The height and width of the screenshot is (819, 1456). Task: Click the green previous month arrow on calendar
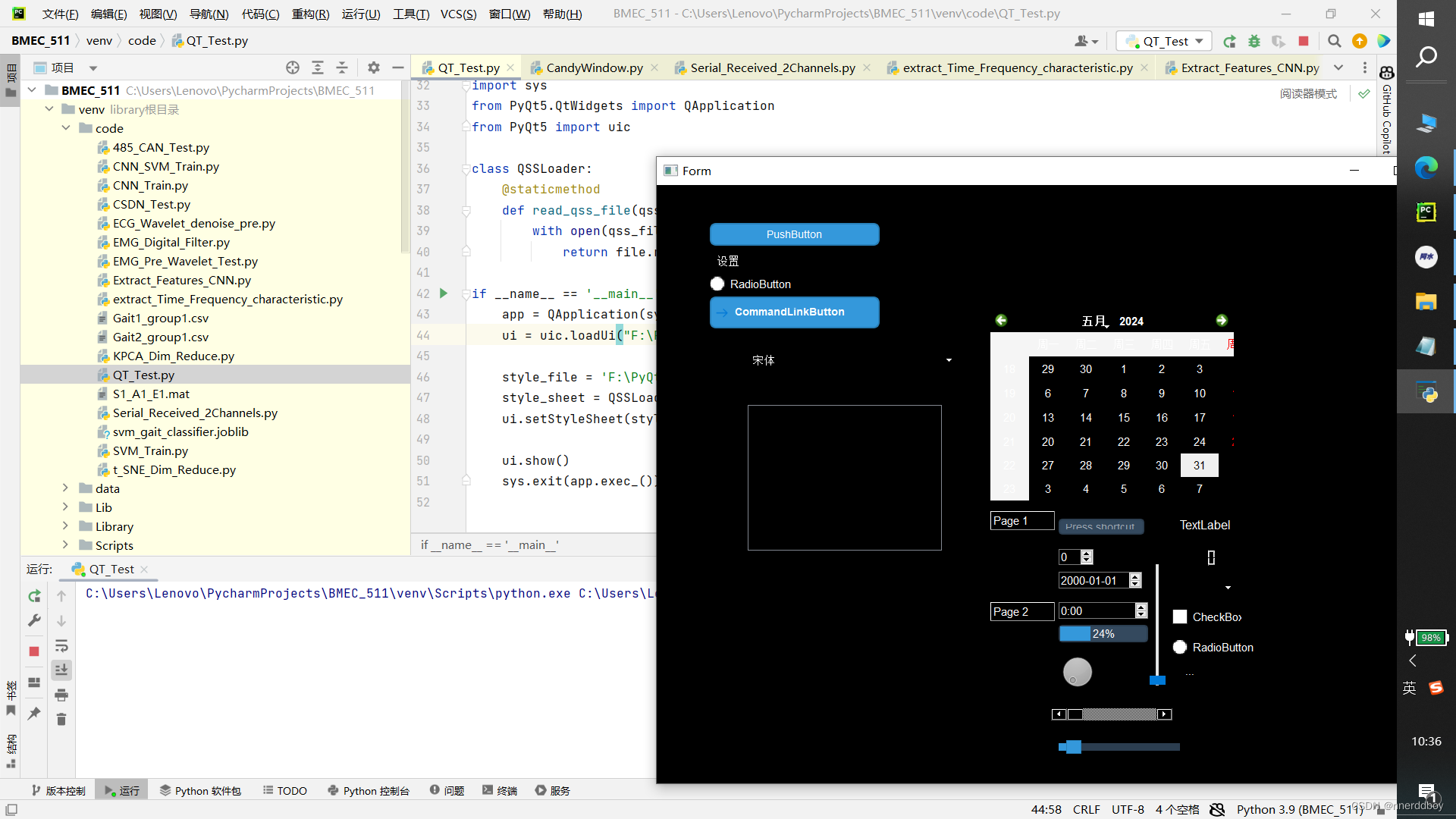[1001, 321]
